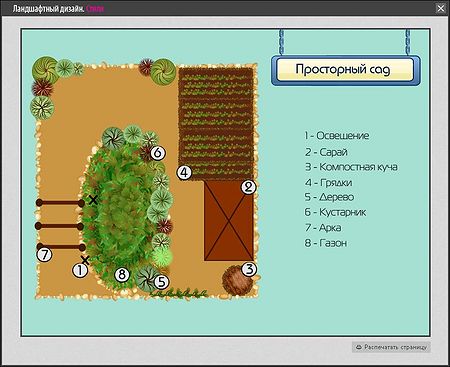The height and width of the screenshot is (367, 450).
Task: Click marker 7 by the arch
Action: (x=44, y=255)
